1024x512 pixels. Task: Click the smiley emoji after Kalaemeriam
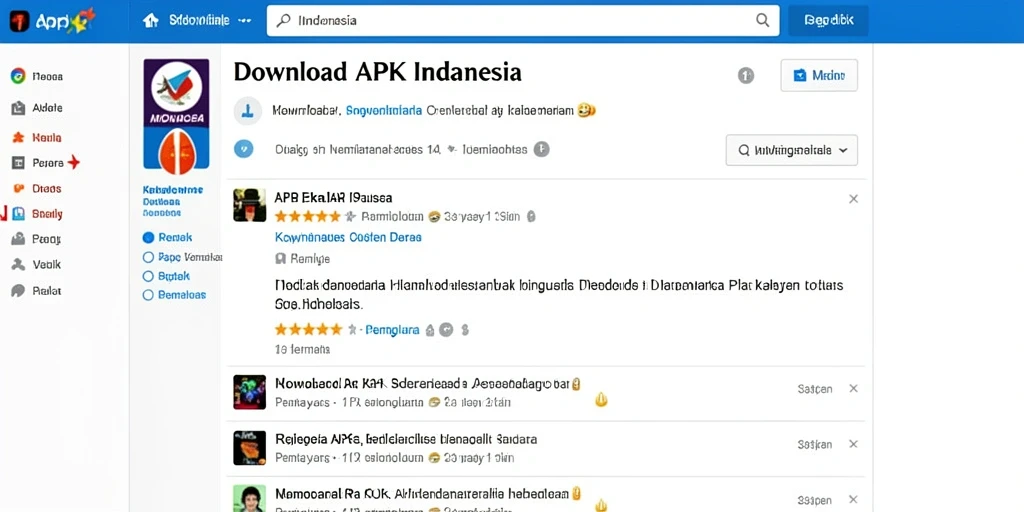(586, 110)
